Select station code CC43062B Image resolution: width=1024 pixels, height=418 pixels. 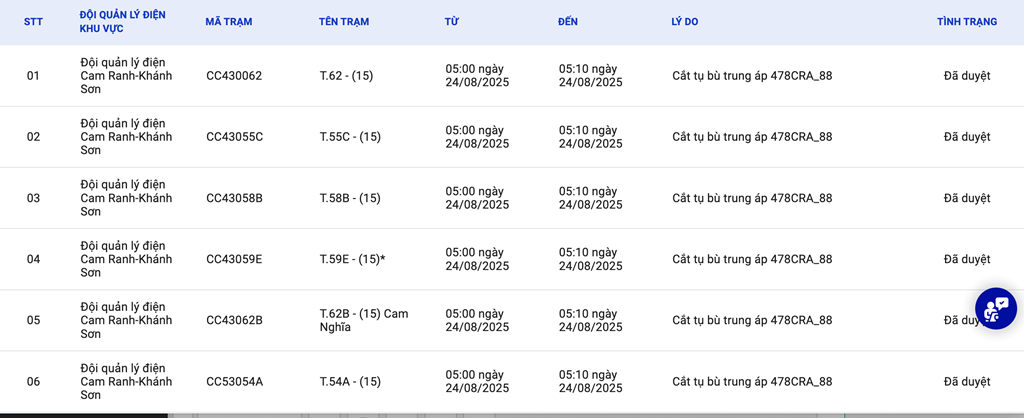pos(234,320)
